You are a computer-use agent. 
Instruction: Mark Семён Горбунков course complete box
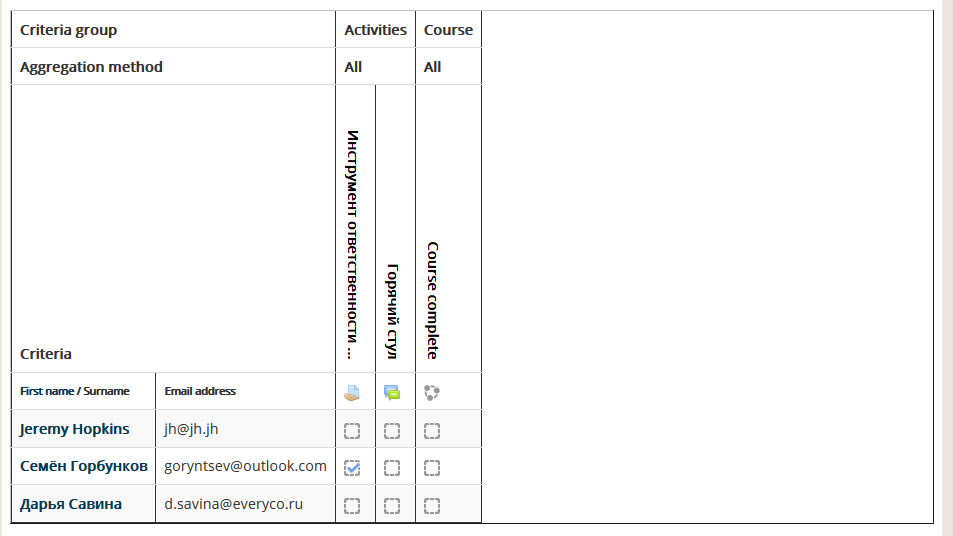tap(432, 468)
